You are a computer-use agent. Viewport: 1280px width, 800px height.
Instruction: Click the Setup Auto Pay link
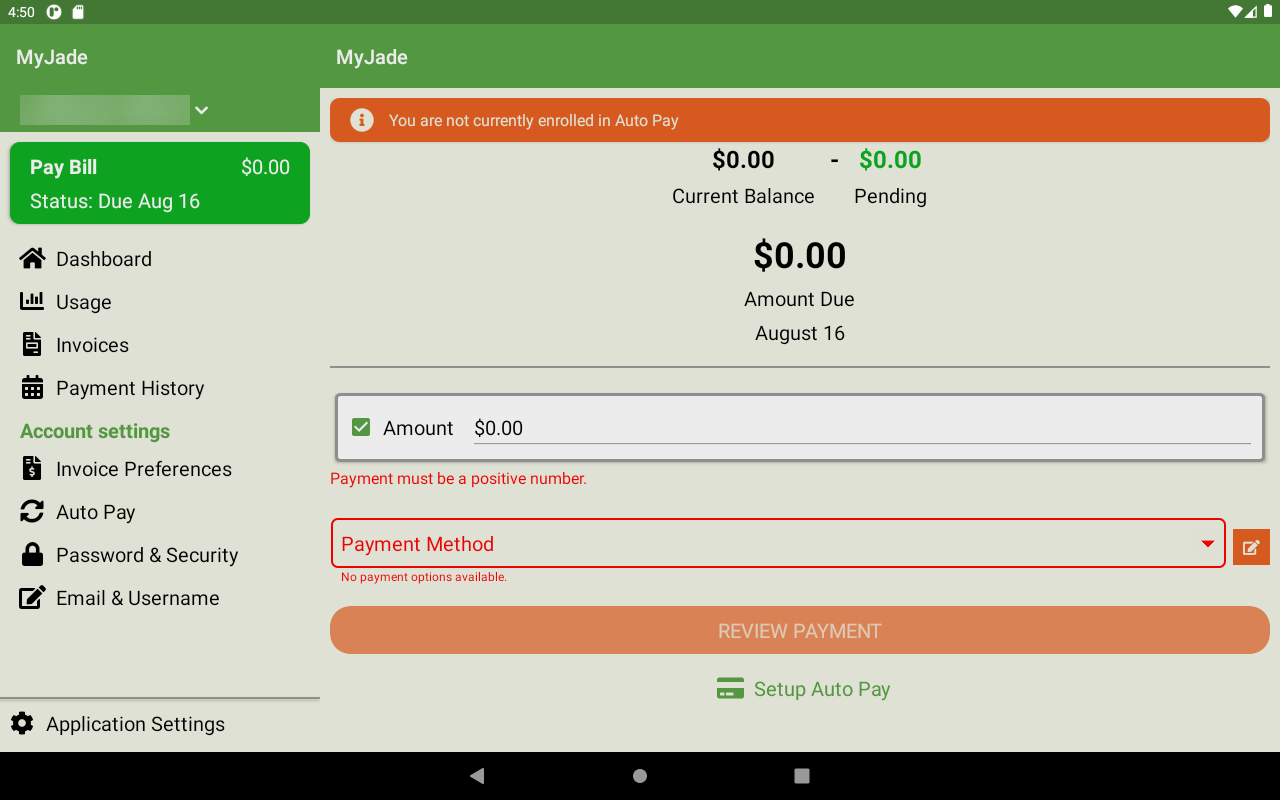[x=804, y=689]
